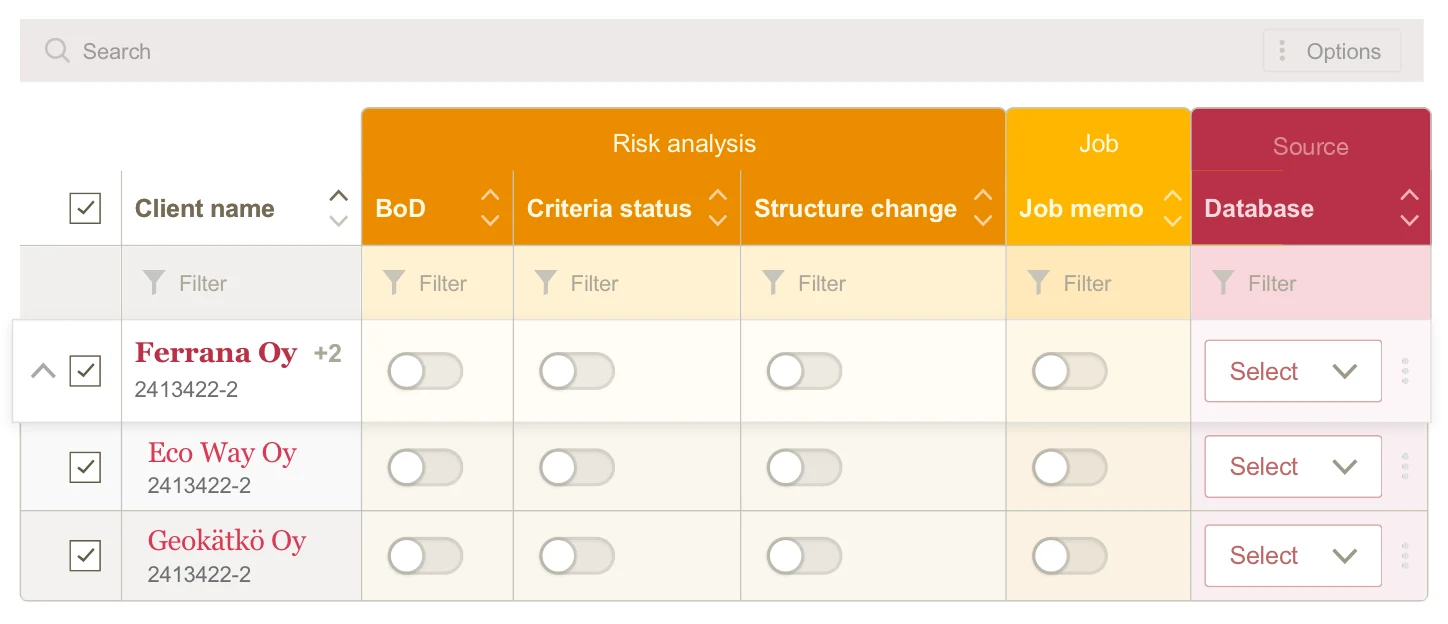Click the Database column filter funnel icon
Image resolution: width=1448 pixels, height=624 pixels.
coord(1223,283)
